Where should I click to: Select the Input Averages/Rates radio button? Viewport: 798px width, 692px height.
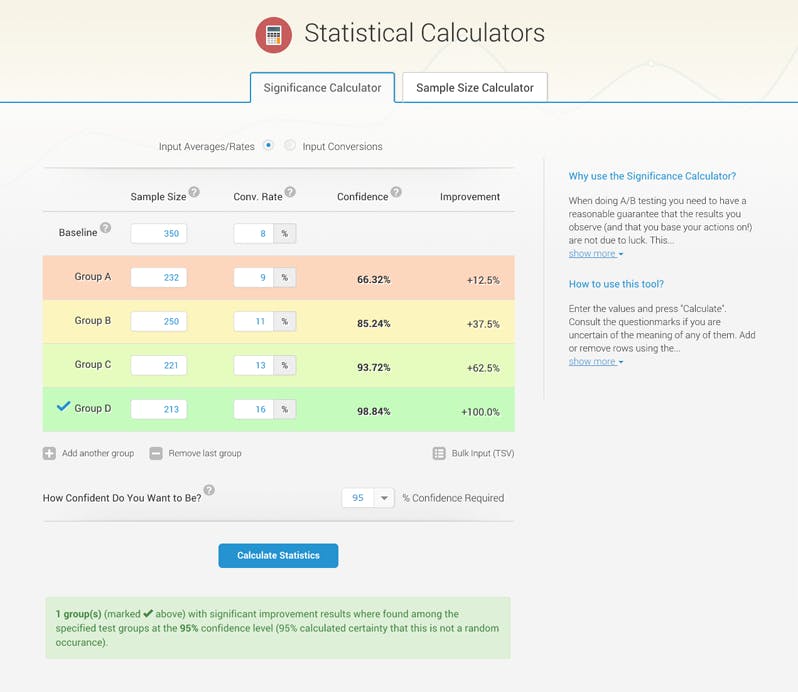[269, 146]
